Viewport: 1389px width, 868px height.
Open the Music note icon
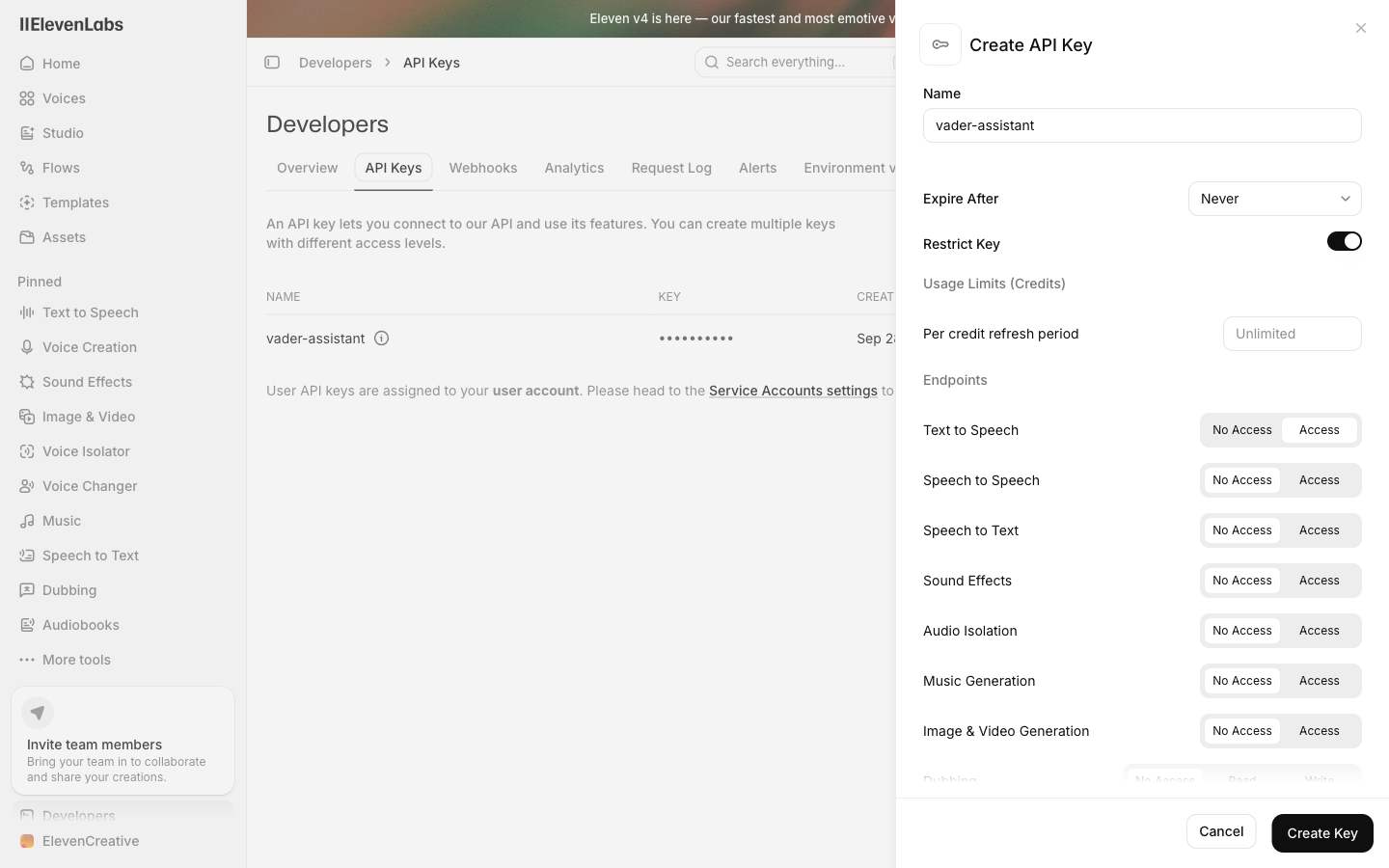27,521
